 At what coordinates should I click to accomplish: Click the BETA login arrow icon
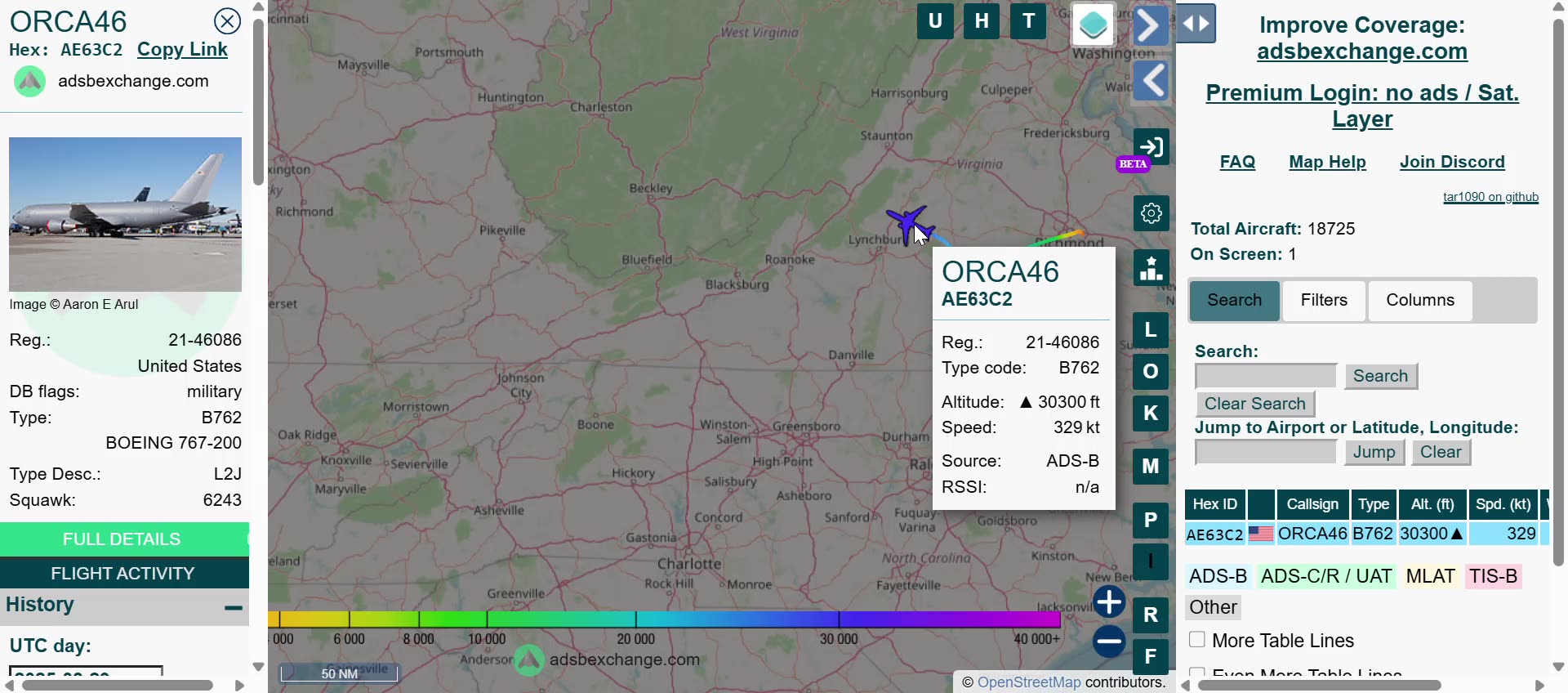1151,147
